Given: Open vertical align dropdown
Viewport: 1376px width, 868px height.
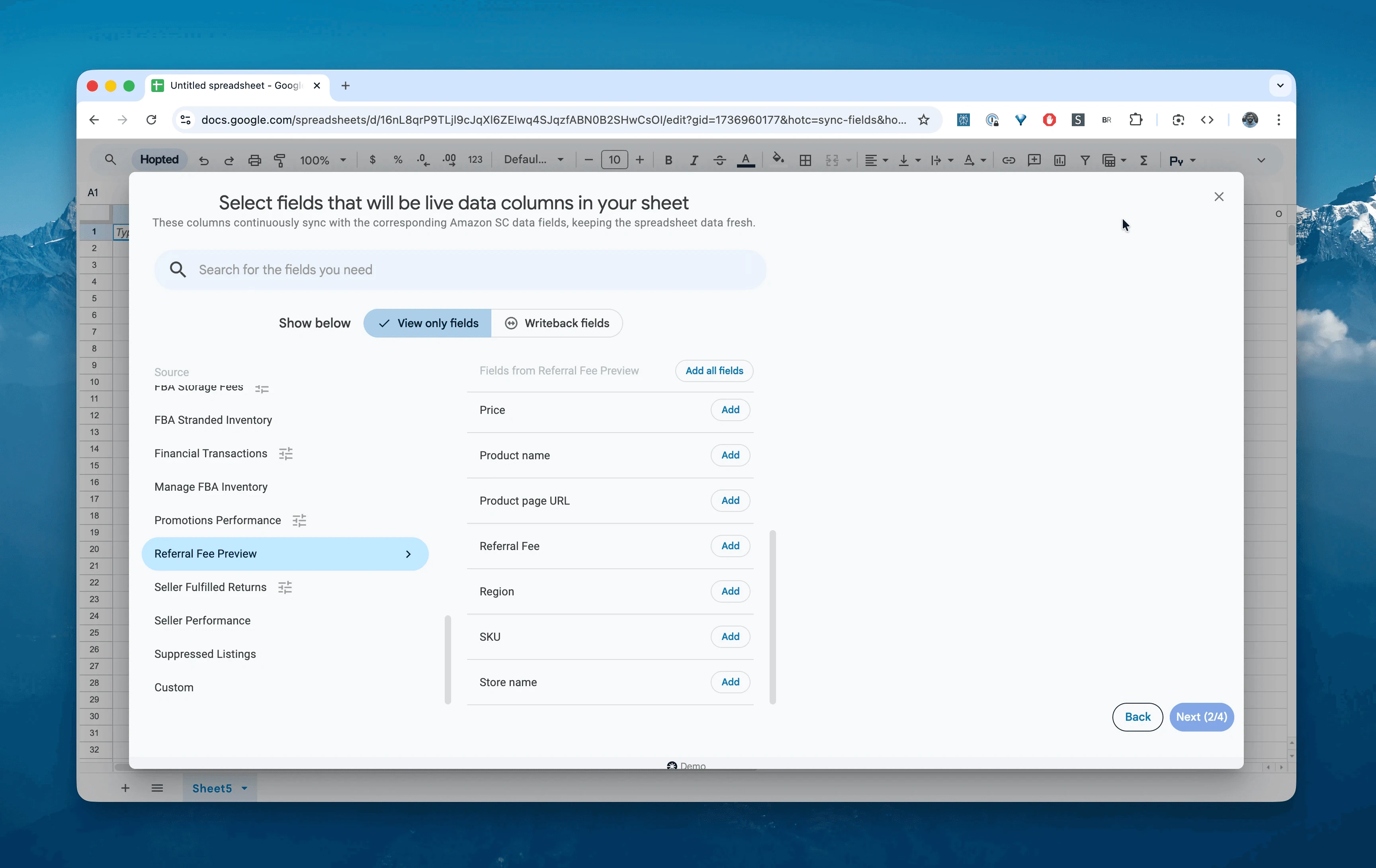Looking at the screenshot, I should coord(909,160).
